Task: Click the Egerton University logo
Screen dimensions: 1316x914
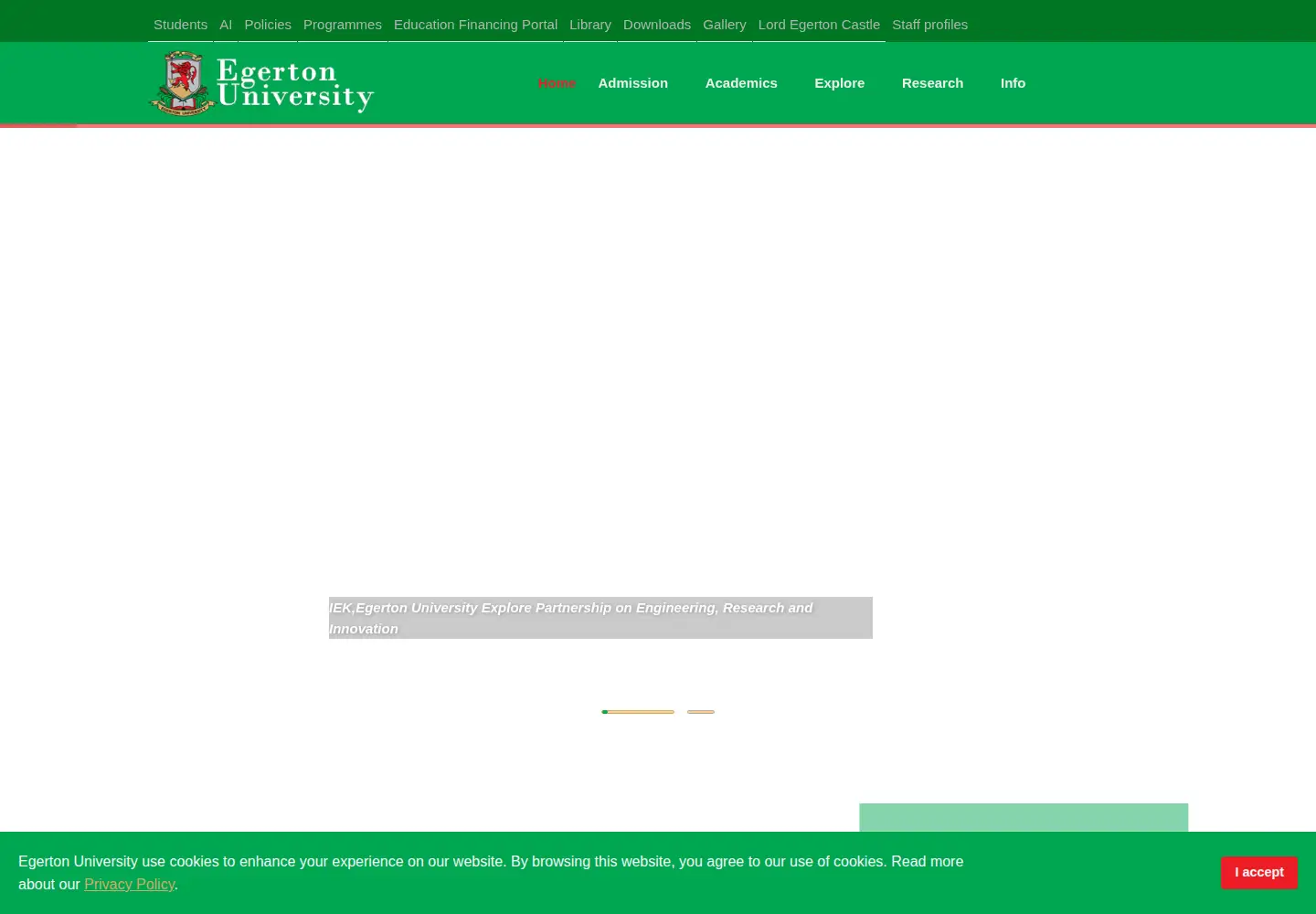Action: (261, 83)
